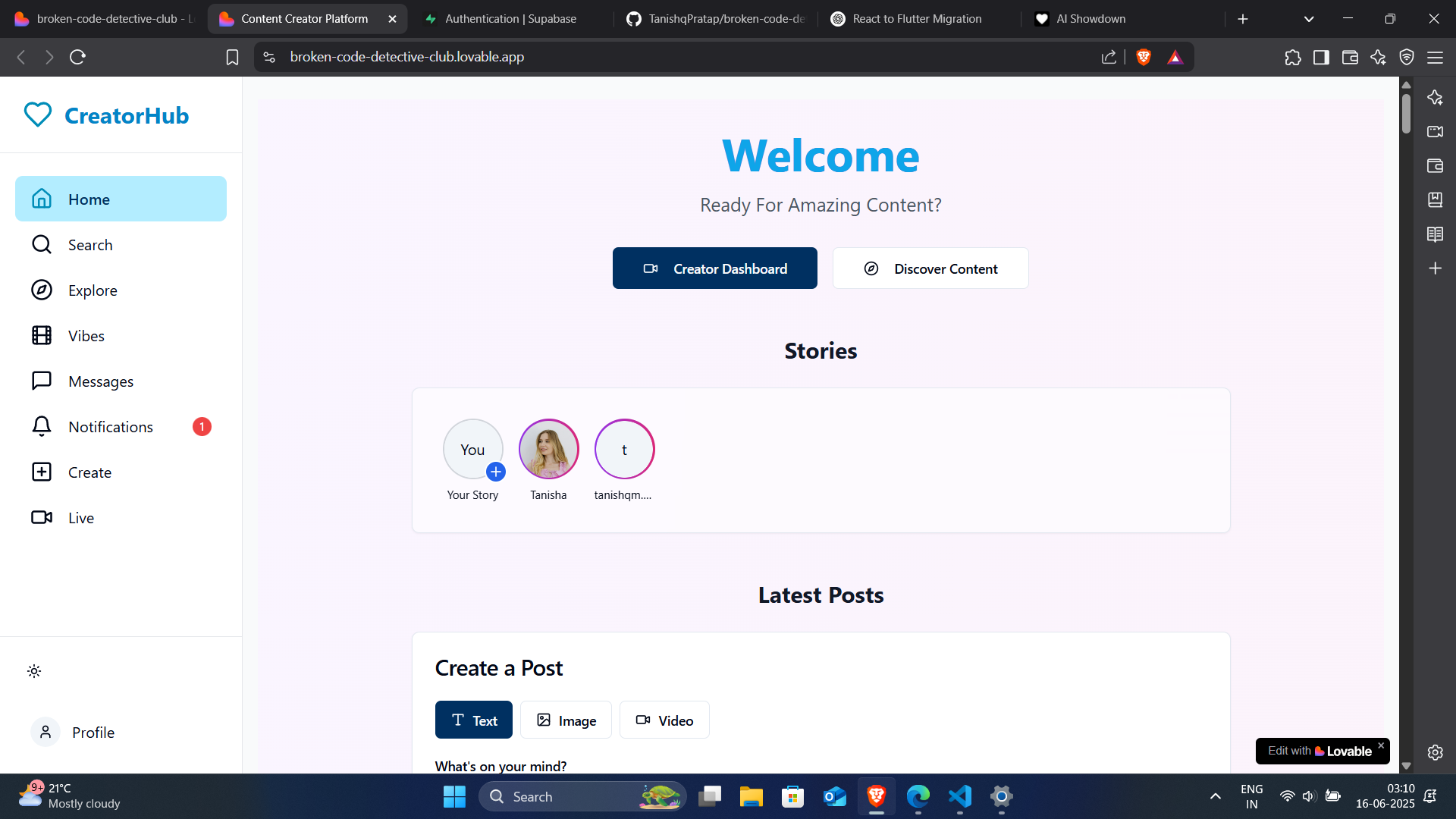Click the Creator Dashboard button
The width and height of the screenshot is (1456, 819).
(714, 268)
